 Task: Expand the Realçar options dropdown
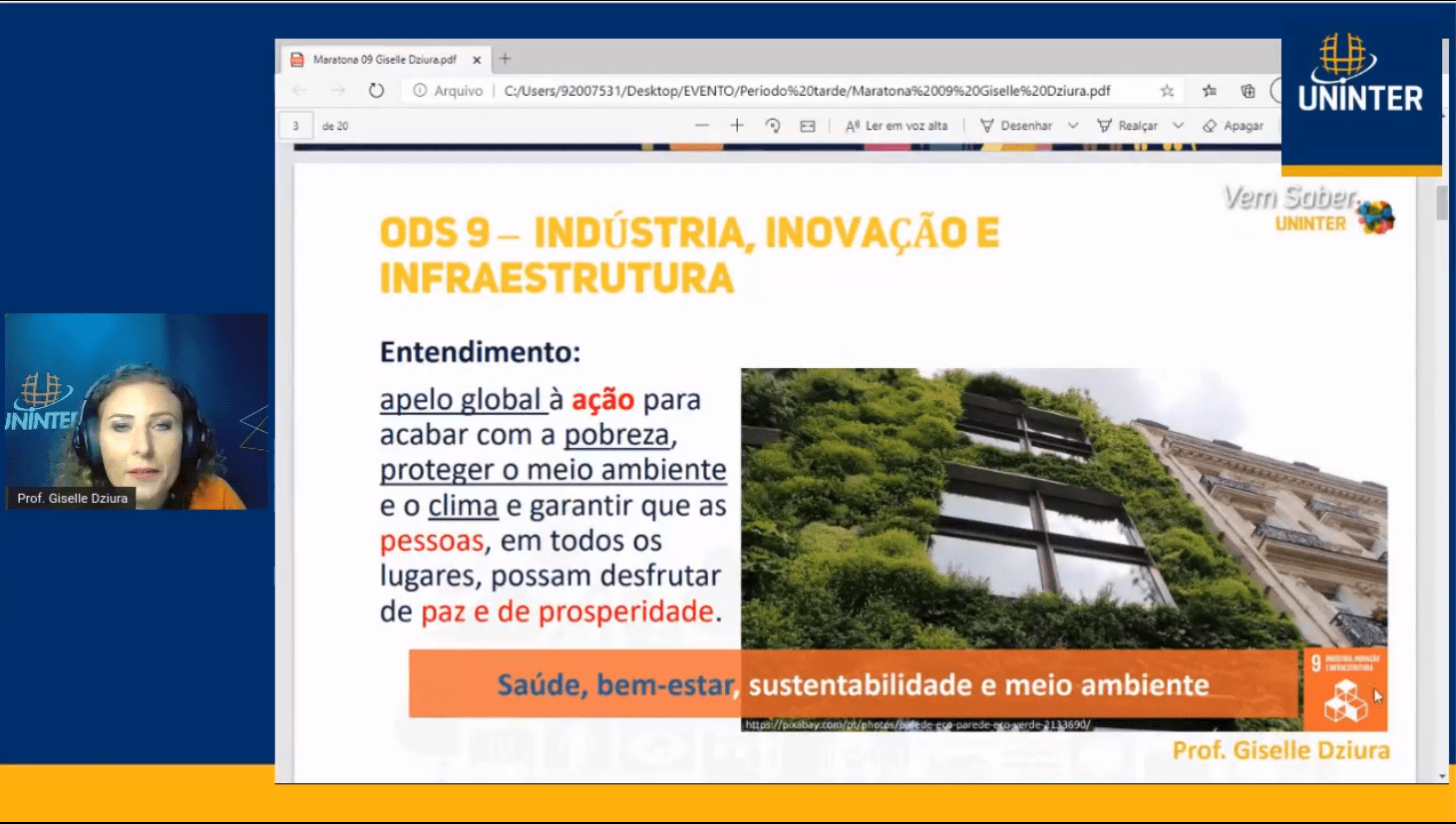1178,126
